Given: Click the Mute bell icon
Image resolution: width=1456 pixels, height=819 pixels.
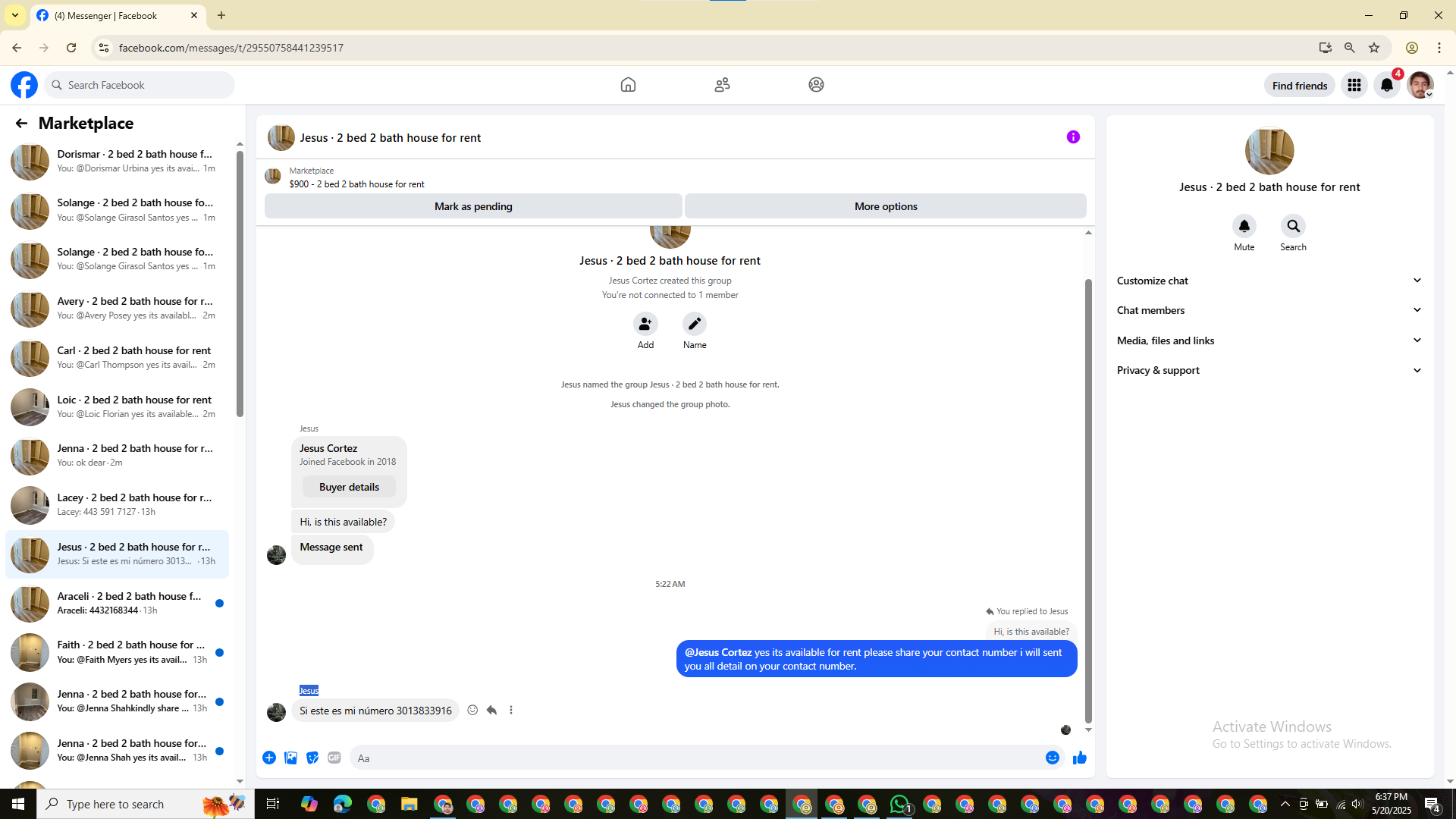Looking at the screenshot, I should pyautogui.click(x=1244, y=226).
